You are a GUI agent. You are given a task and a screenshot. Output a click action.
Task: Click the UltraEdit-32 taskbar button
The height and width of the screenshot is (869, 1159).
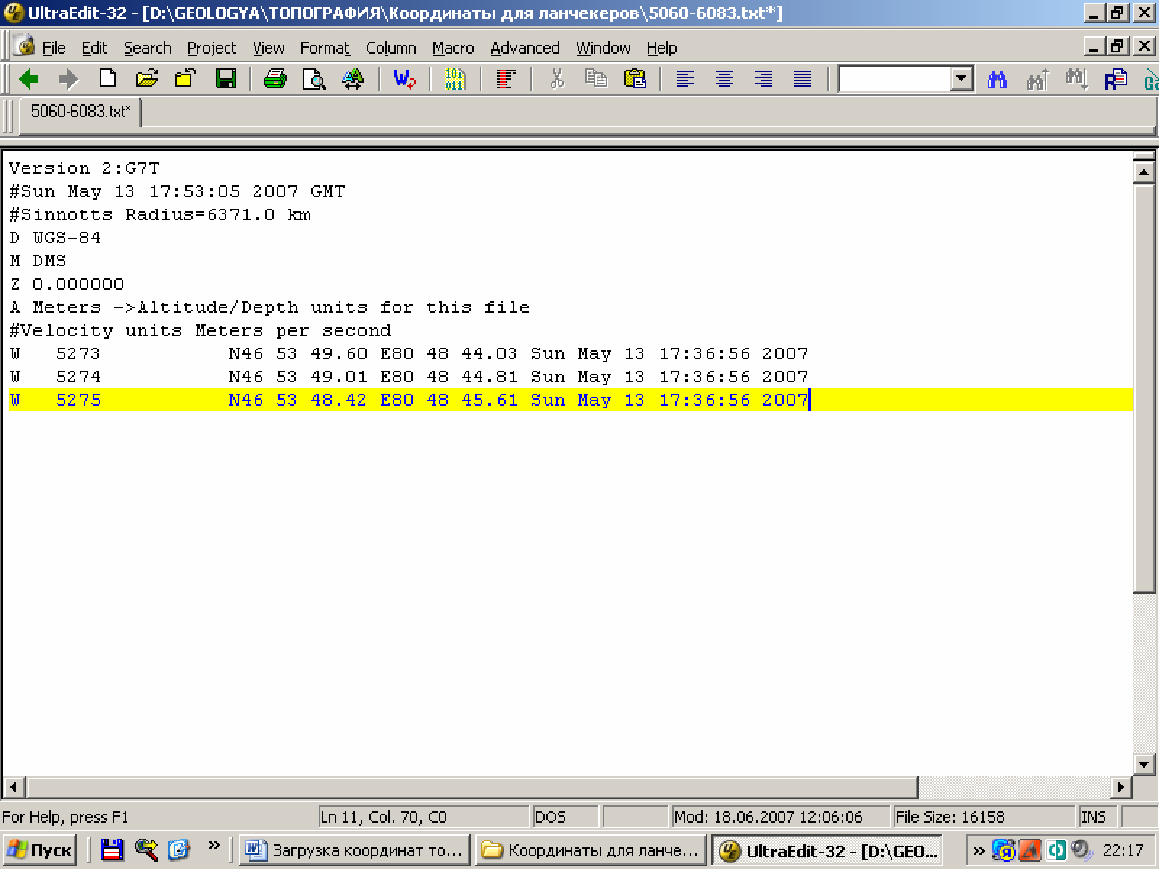click(826, 850)
